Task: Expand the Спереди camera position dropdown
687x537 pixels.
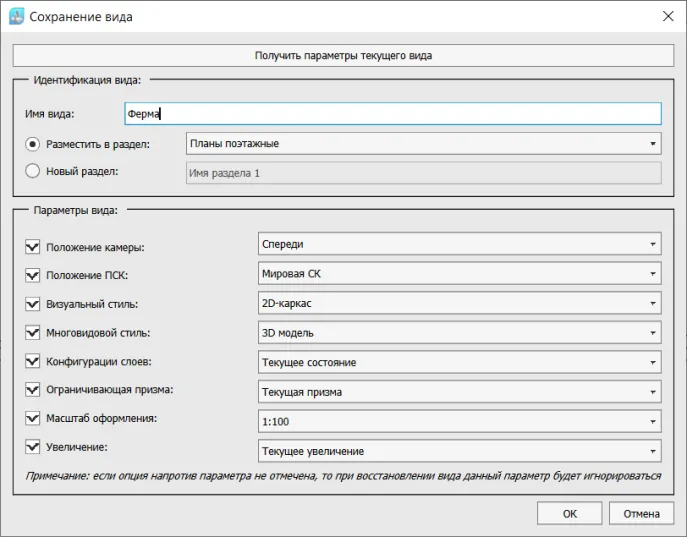Action: pos(458,244)
